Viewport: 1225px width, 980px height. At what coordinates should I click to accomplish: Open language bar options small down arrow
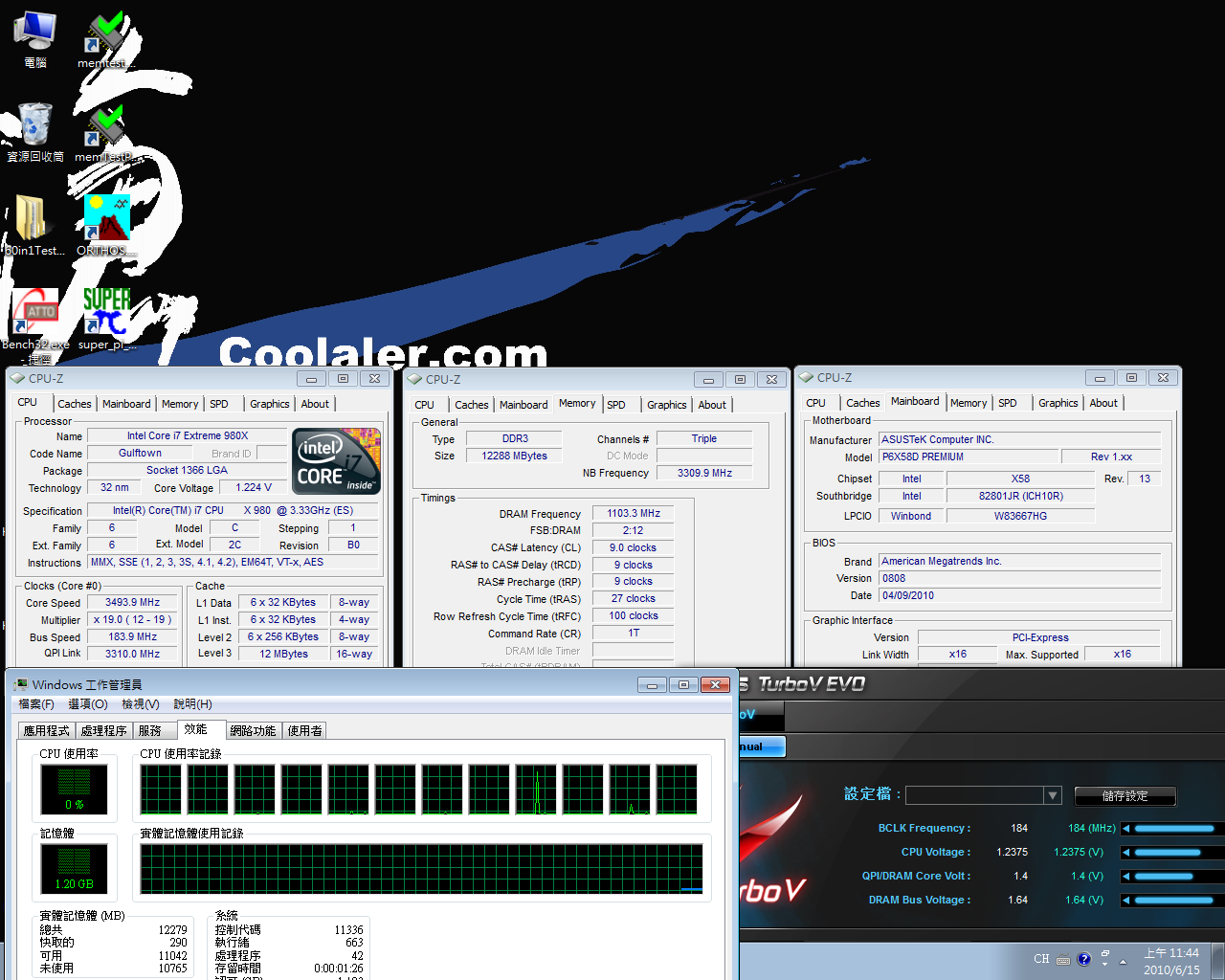(x=1105, y=966)
